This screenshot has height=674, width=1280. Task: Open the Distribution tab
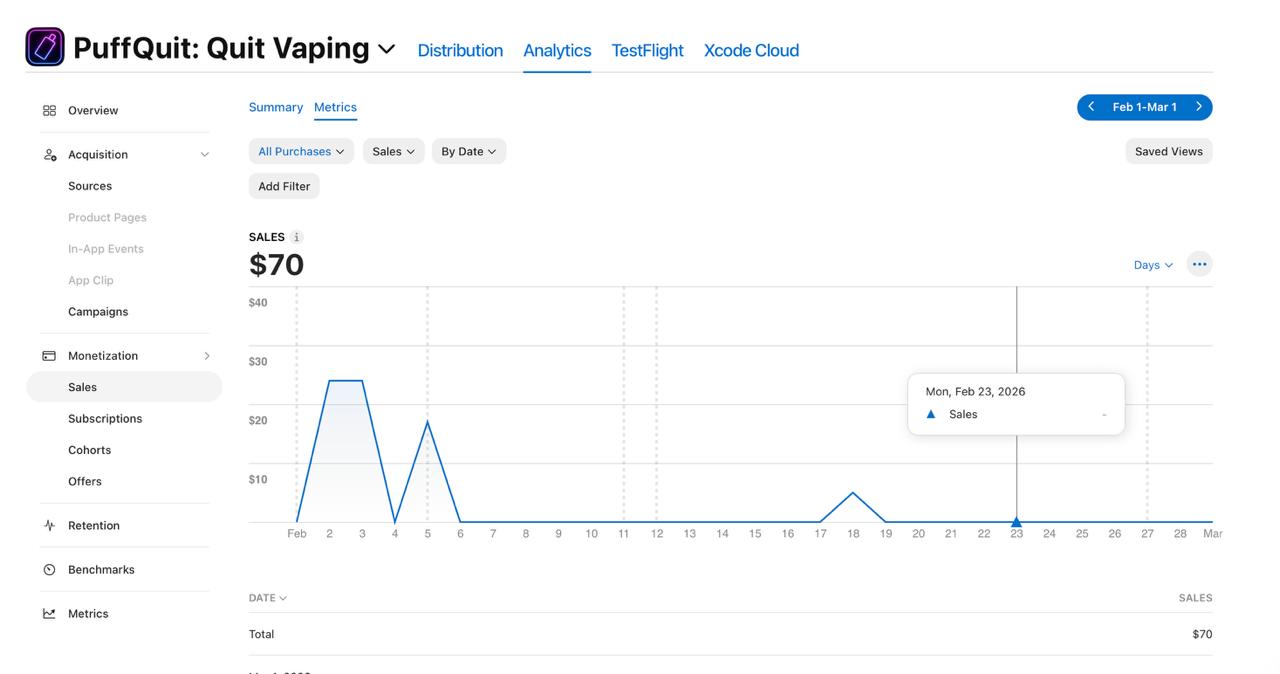coord(460,50)
